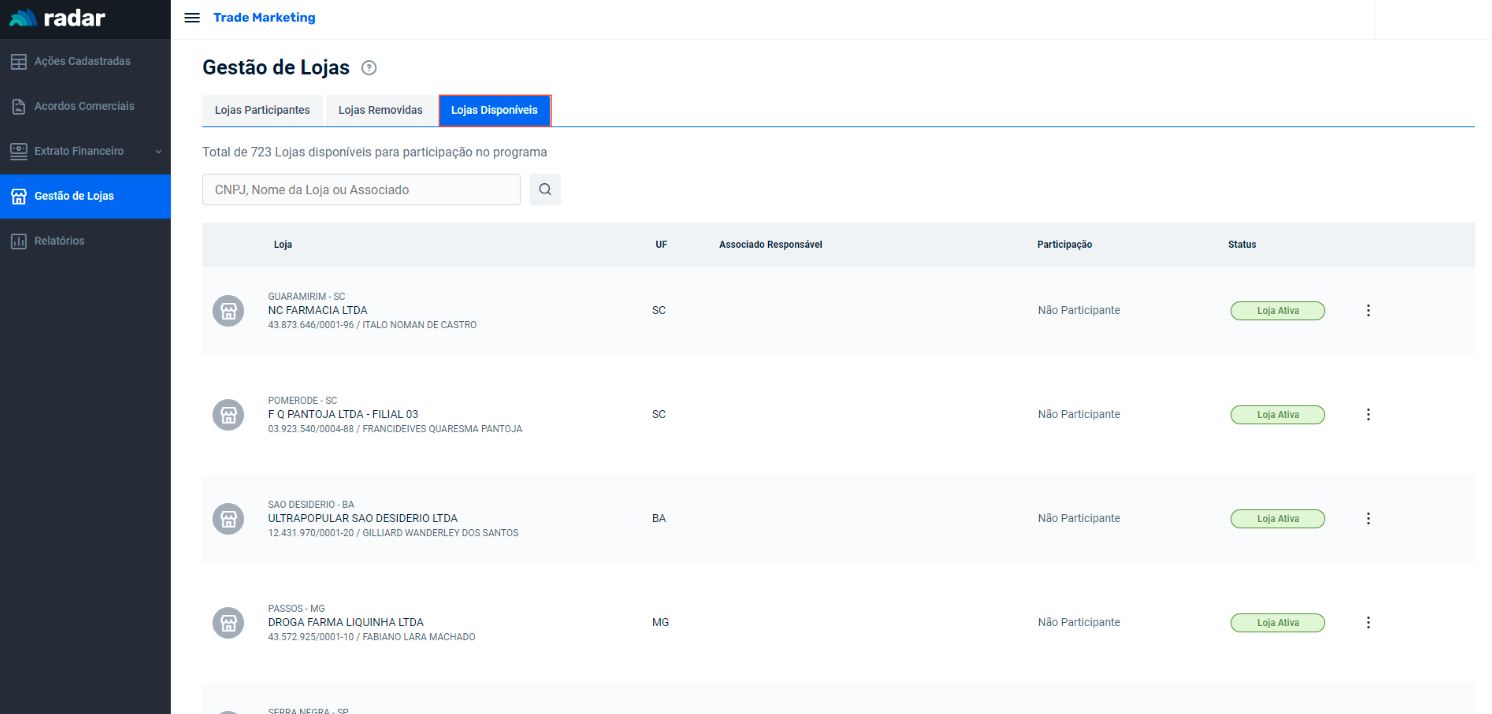This screenshot has height=714, width=1492.
Task: Click the NC FARMACIA LTDA store icon
Action: [228, 311]
